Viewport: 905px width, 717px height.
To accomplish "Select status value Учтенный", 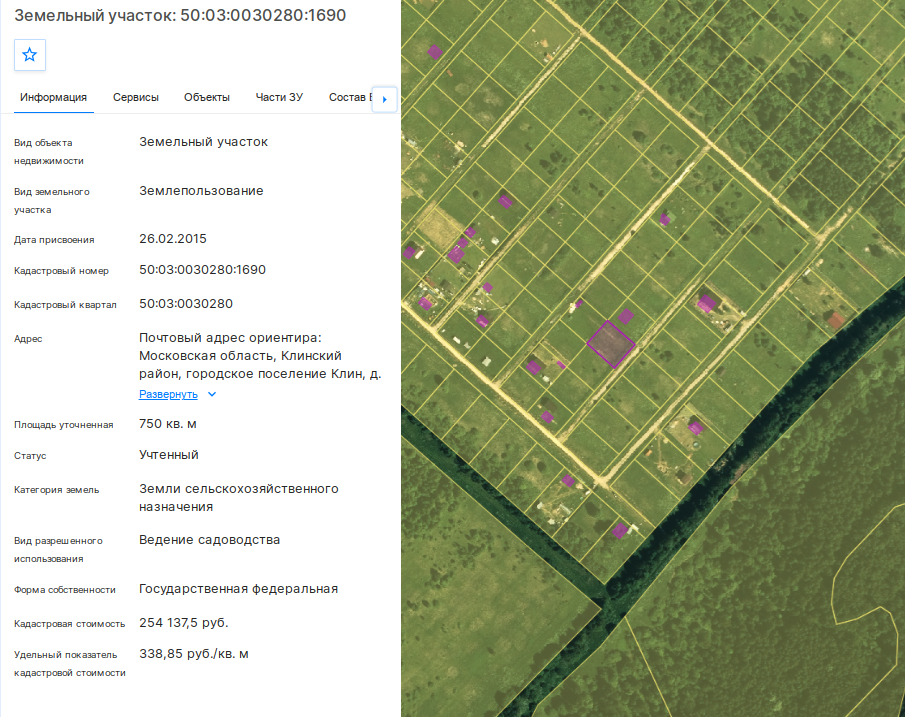I will [x=169, y=455].
